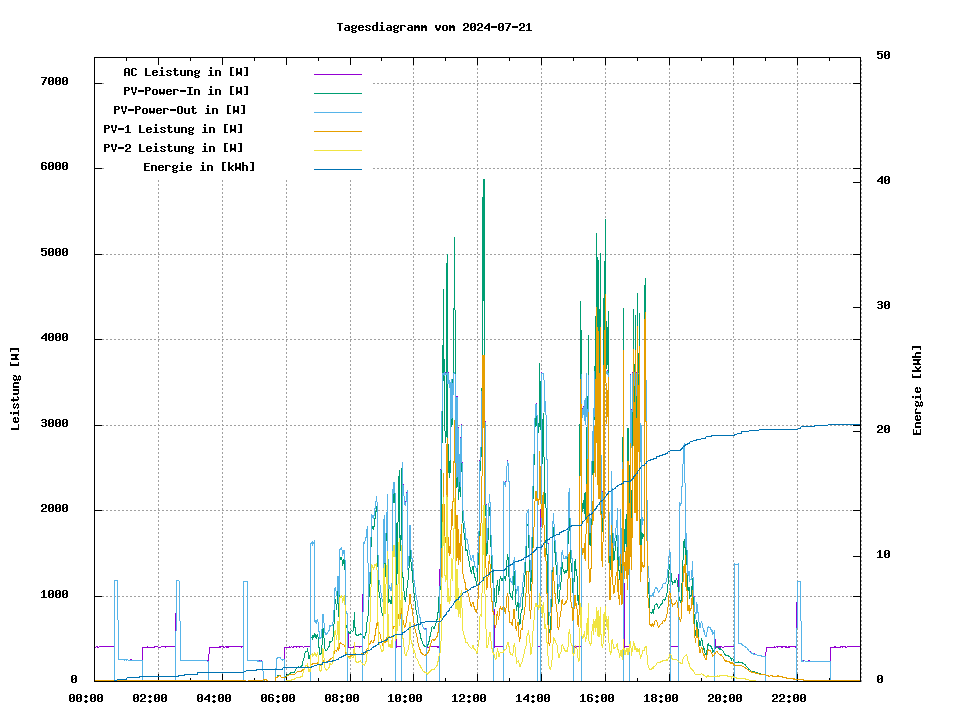Click the 50 value on the energy axis
This screenshot has height=720, width=960.
tap(883, 56)
